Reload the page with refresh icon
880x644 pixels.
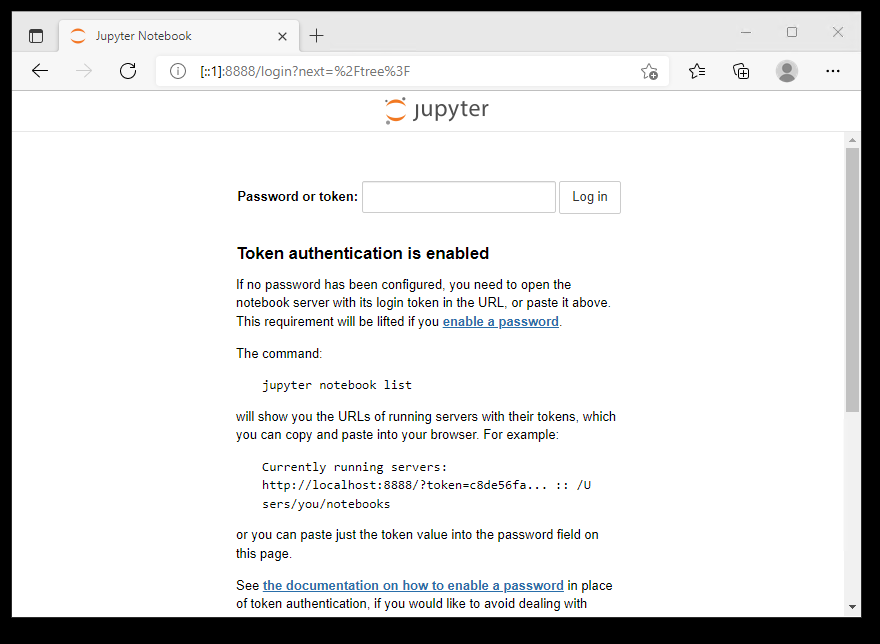[128, 71]
